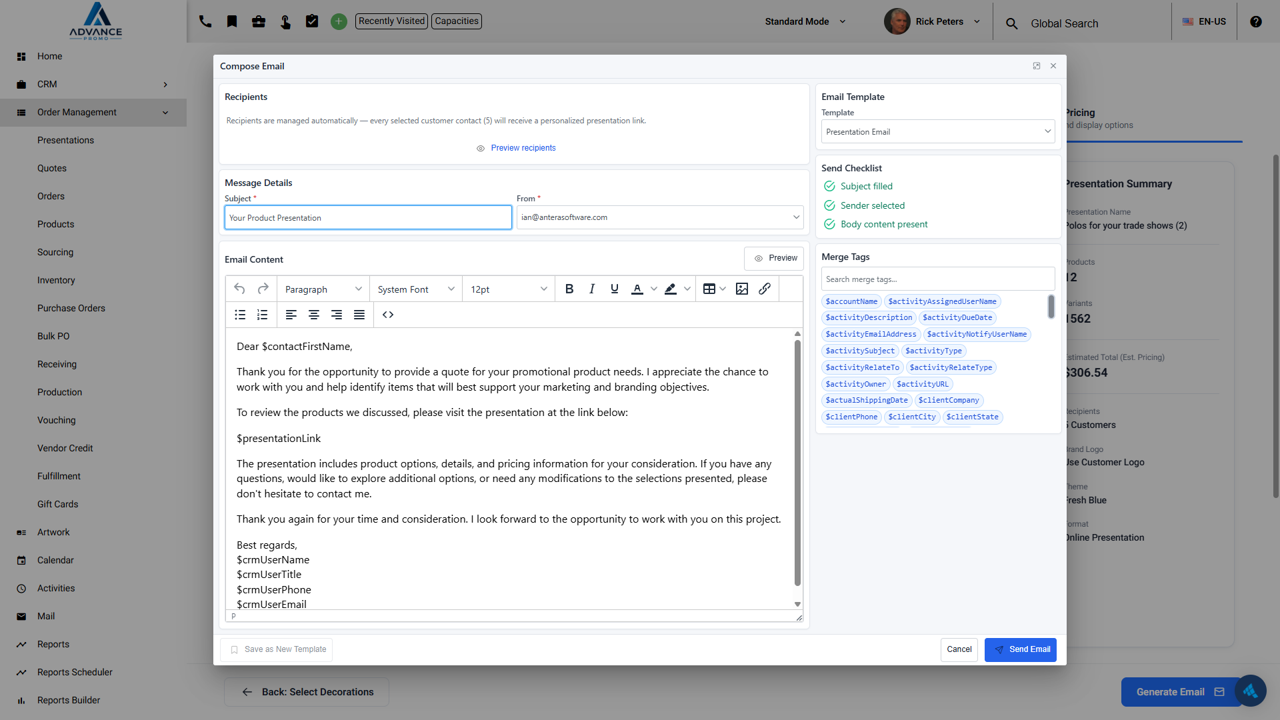Viewport: 1280px width, 720px height.
Task: Click the green plus add icon
Action: click(339, 21)
